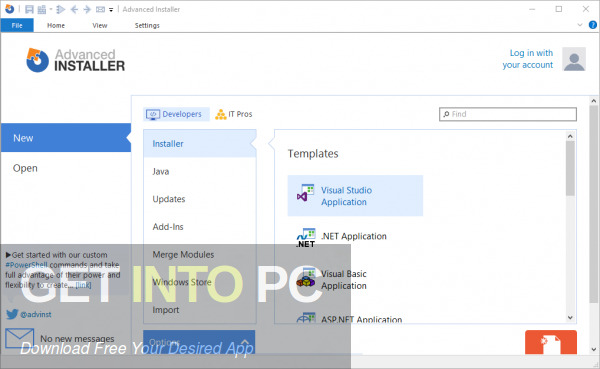600x369 pixels.
Task: Click the user avatar icon
Action: tap(574, 59)
